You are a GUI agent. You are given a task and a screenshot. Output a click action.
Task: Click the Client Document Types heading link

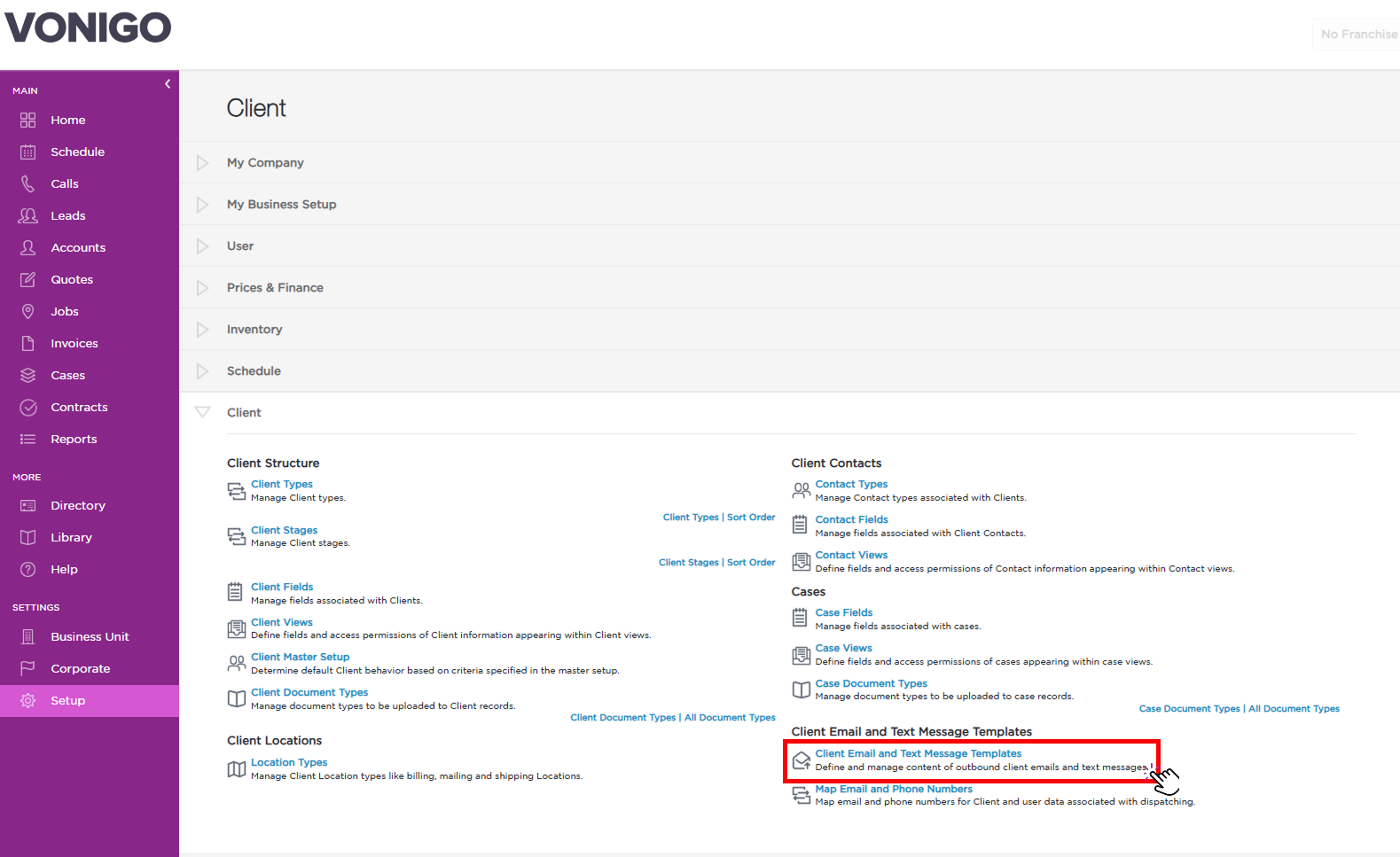click(309, 692)
